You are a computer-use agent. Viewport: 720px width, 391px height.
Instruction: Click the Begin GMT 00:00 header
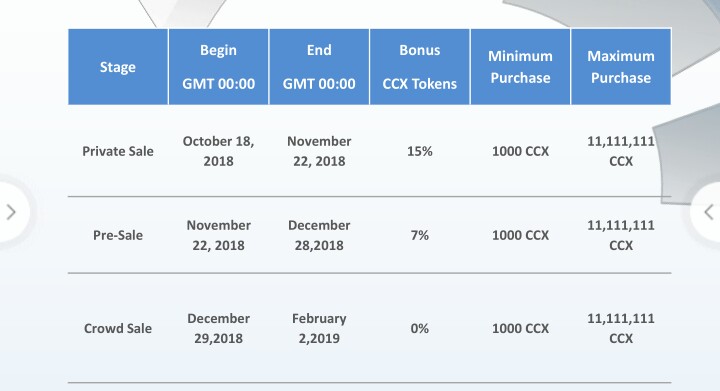click(219, 67)
